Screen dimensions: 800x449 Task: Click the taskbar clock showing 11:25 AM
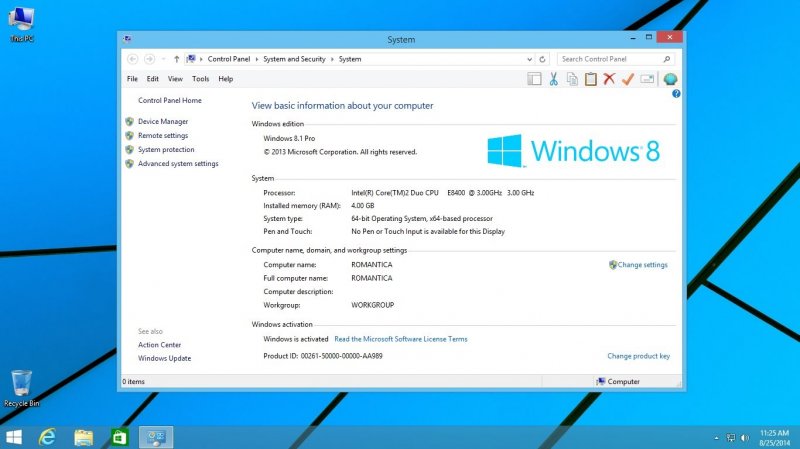(774, 438)
